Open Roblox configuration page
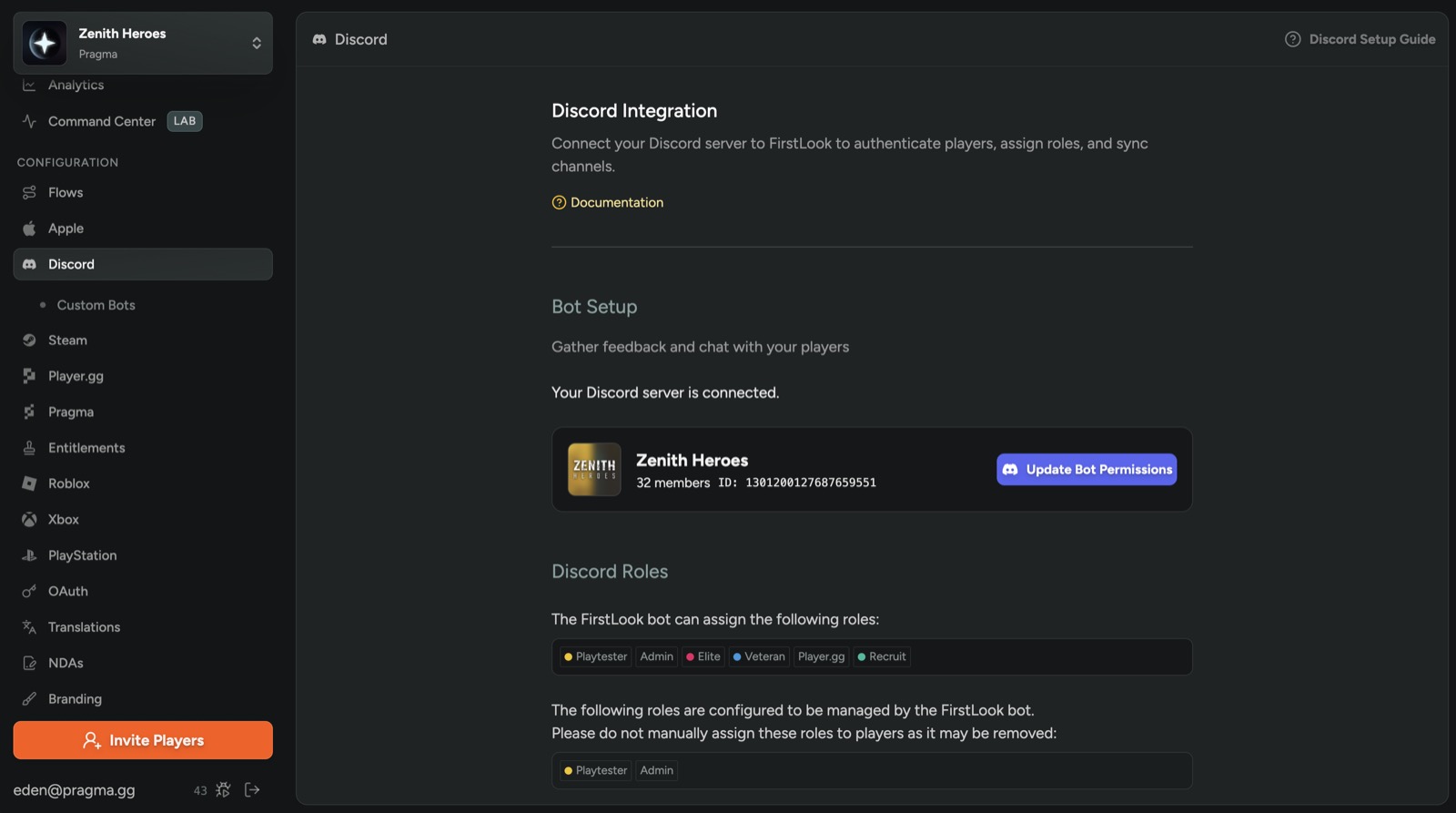Screen dimensions: 1456x813 click(x=69, y=483)
